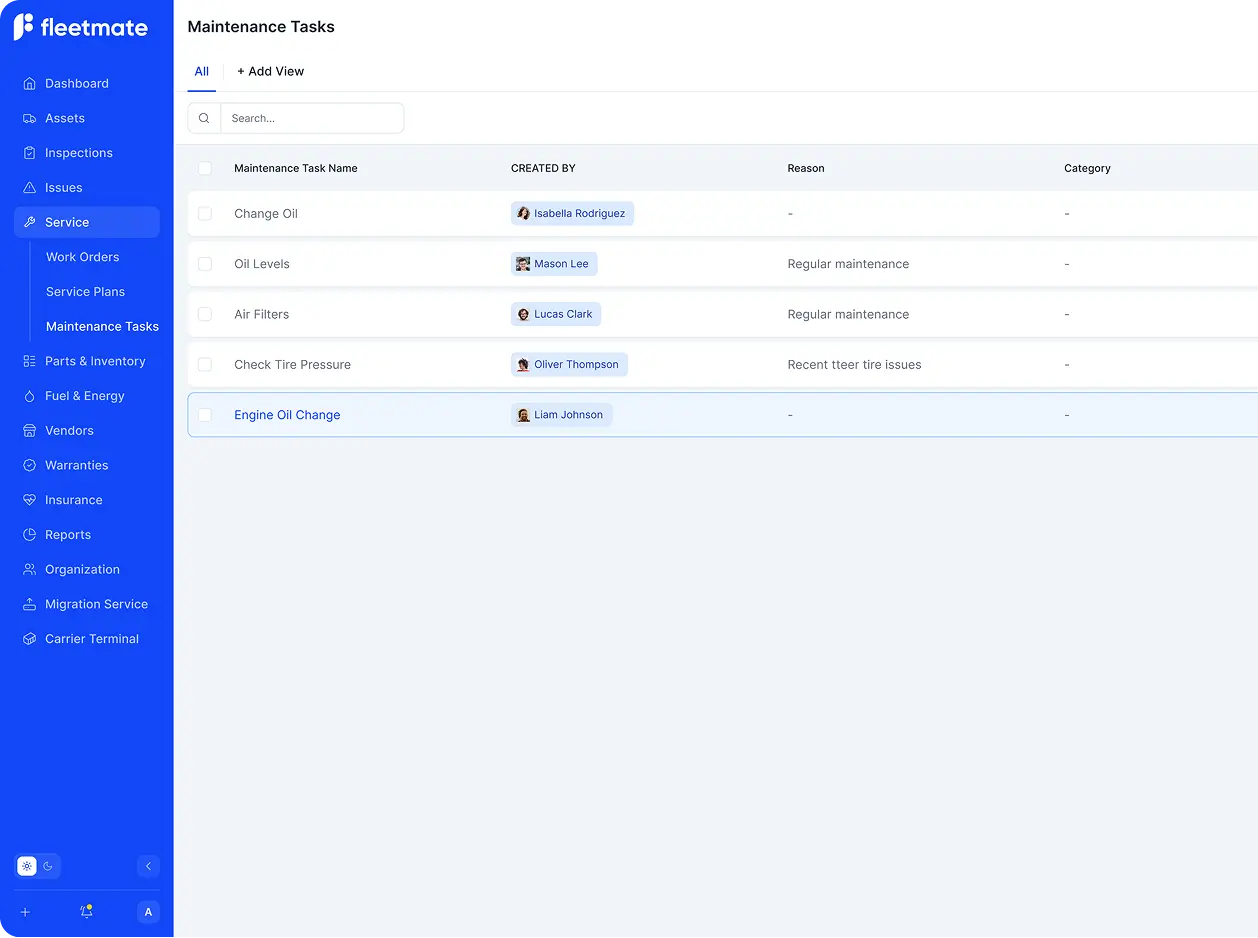Viewport: 1258px width, 938px height.
Task: Open the Work Orders submenu item
Action: coord(82,257)
